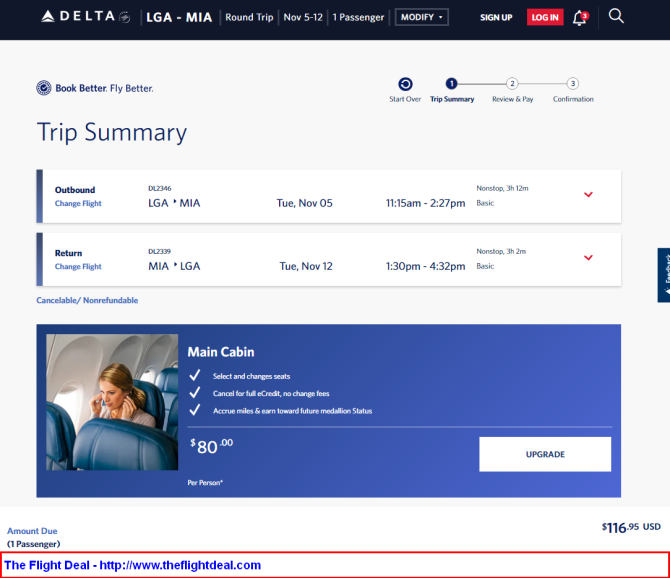670x578 pixels.
Task: Click the Nov 5-12 dates in header
Action: coord(303,18)
